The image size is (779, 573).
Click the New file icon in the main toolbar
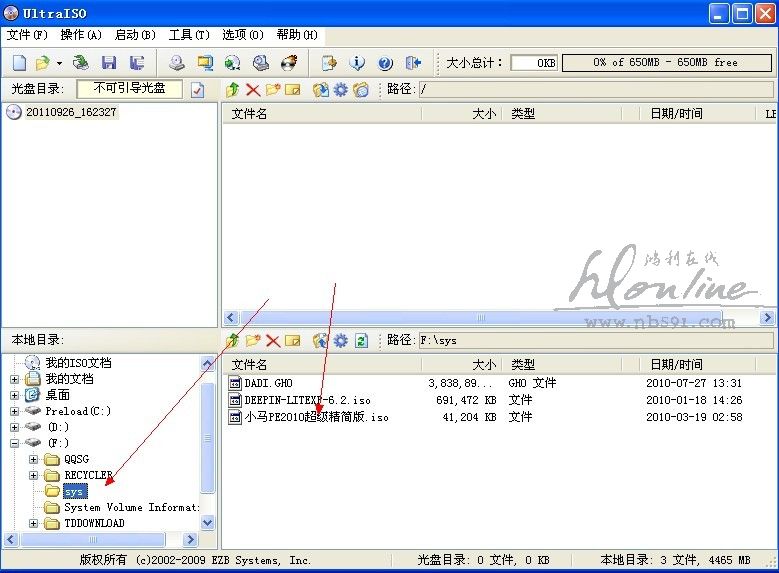click(19, 63)
